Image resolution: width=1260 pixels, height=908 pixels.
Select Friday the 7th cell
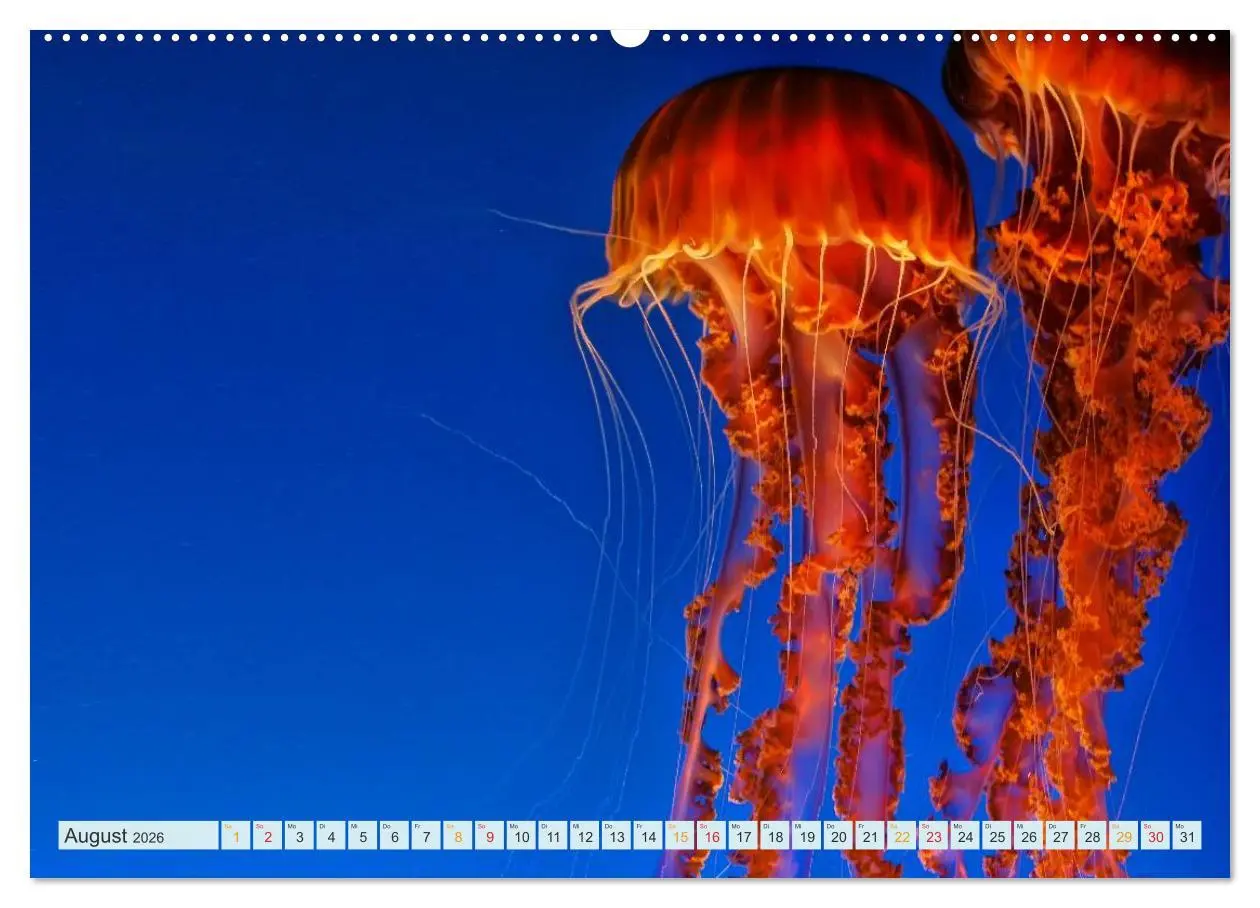point(426,836)
